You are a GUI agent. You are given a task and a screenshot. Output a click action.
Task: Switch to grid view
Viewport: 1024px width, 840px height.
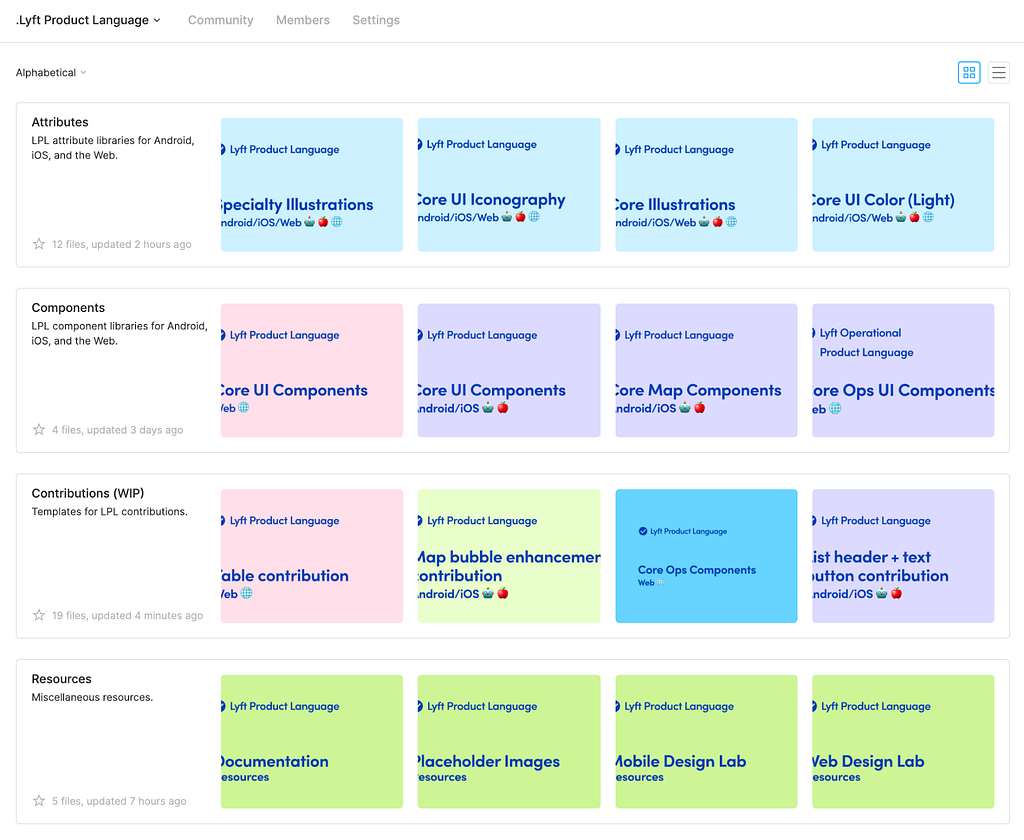click(968, 73)
